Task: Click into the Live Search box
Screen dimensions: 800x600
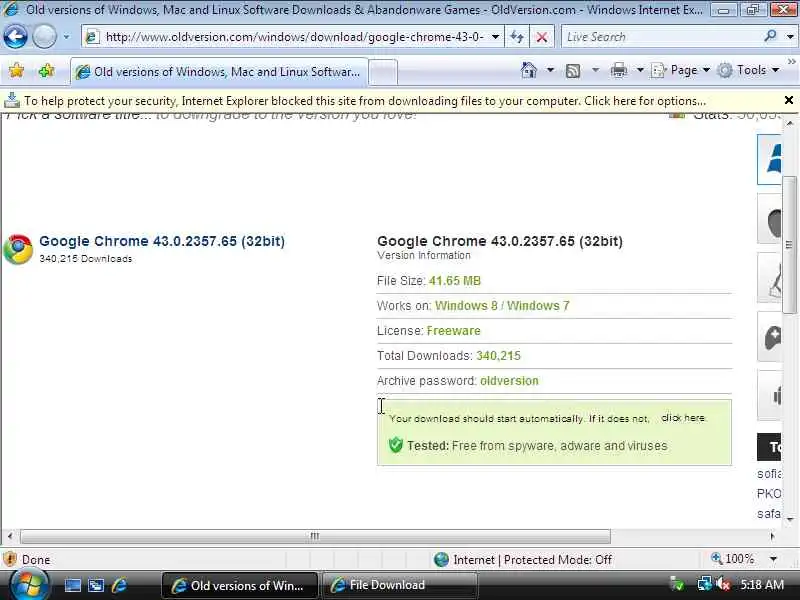Action: click(661, 37)
